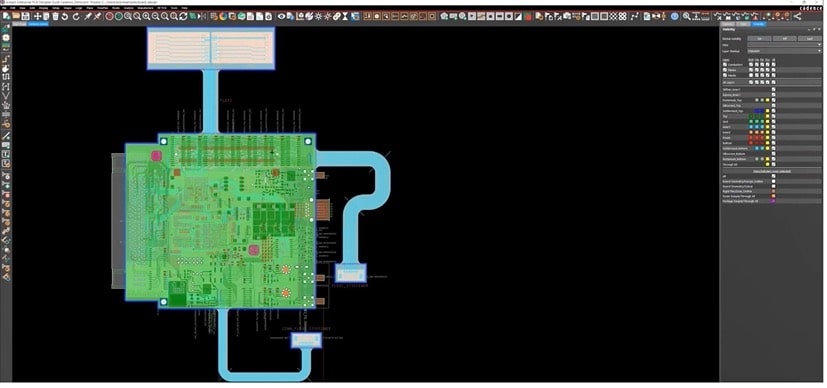The image size is (827, 388).
Task: Open the new file icon
Action: point(6,16)
